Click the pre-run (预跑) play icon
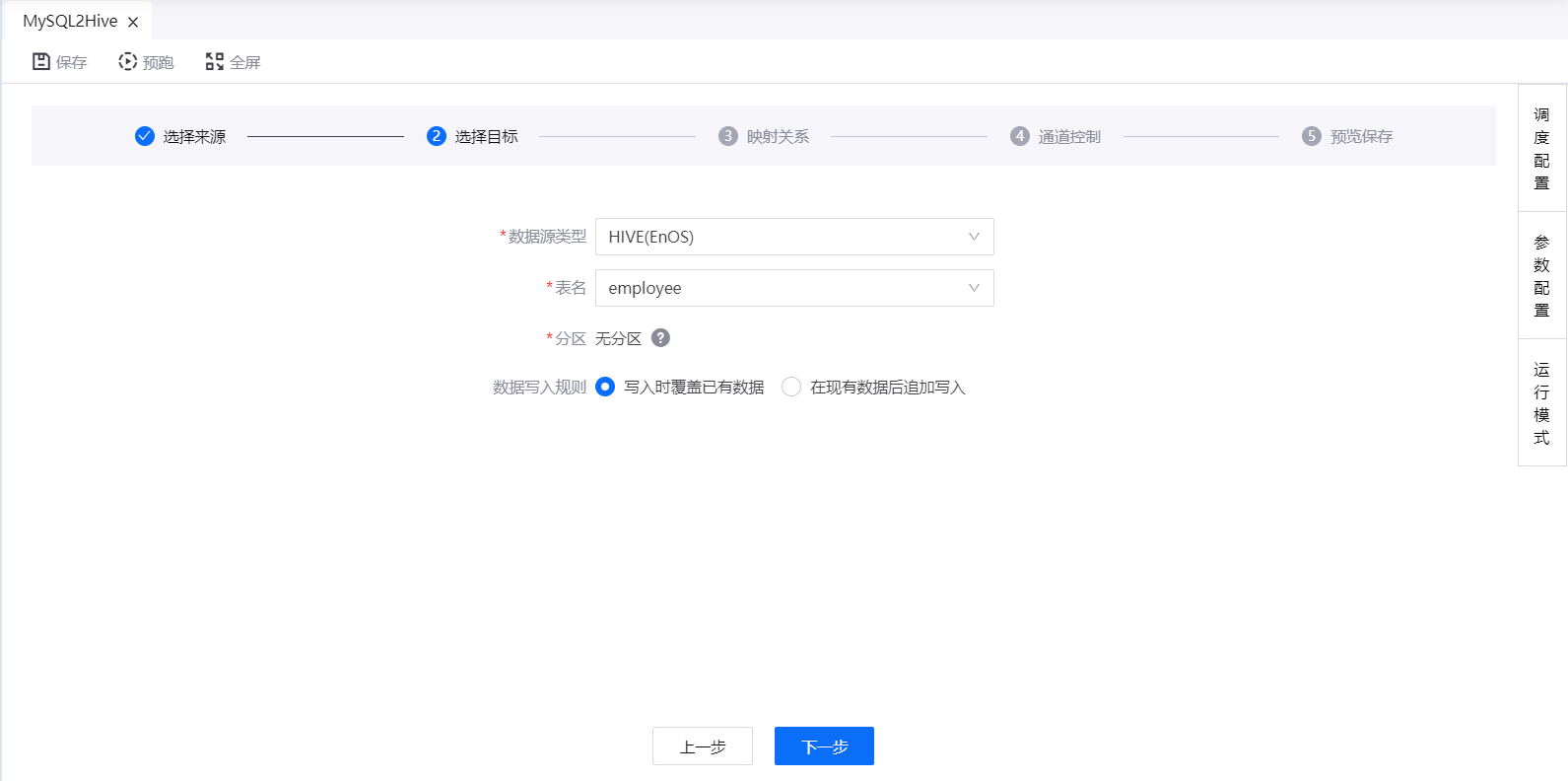The width and height of the screenshot is (1568, 781). (127, 61)
